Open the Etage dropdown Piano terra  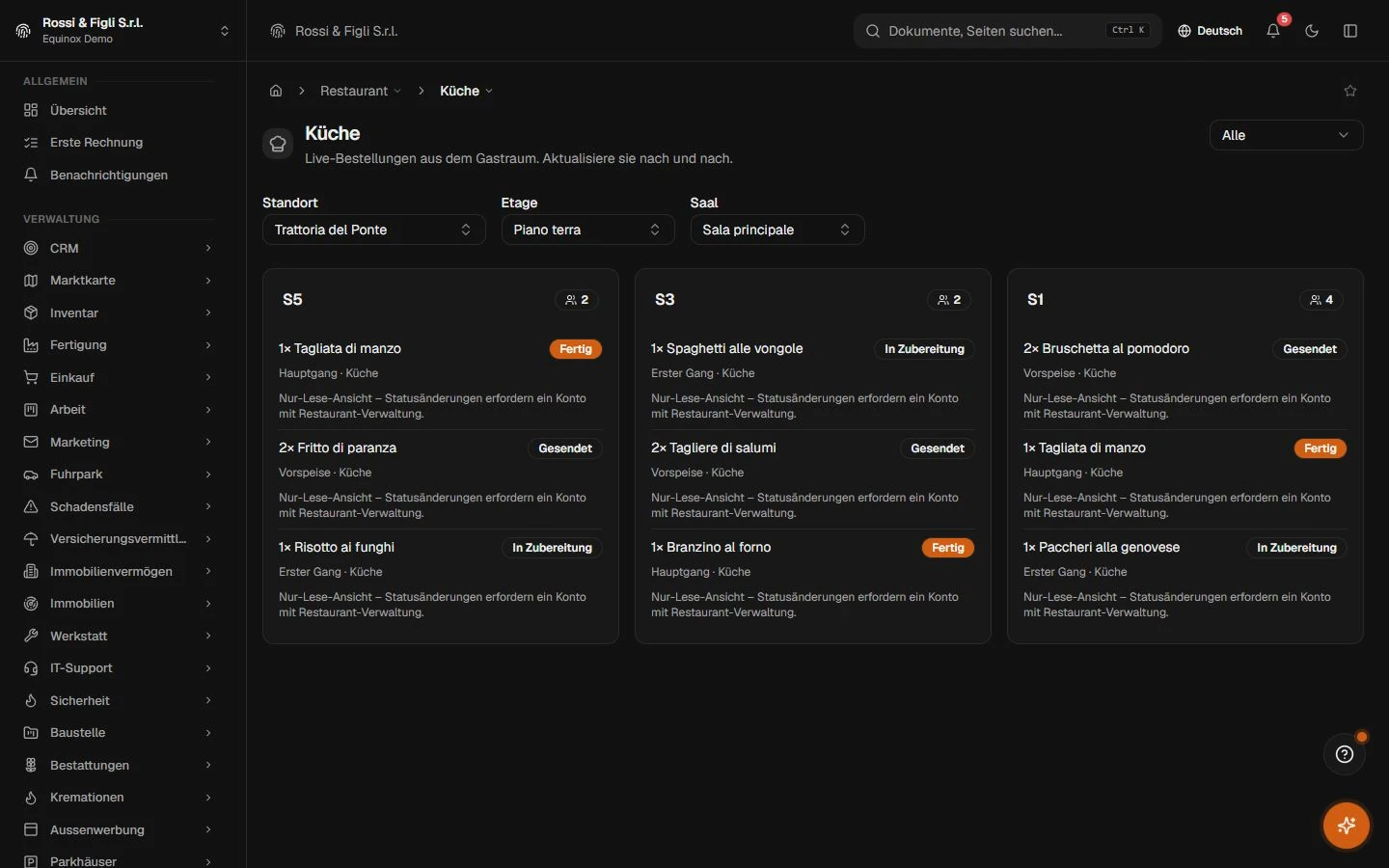tap(587, 230)
